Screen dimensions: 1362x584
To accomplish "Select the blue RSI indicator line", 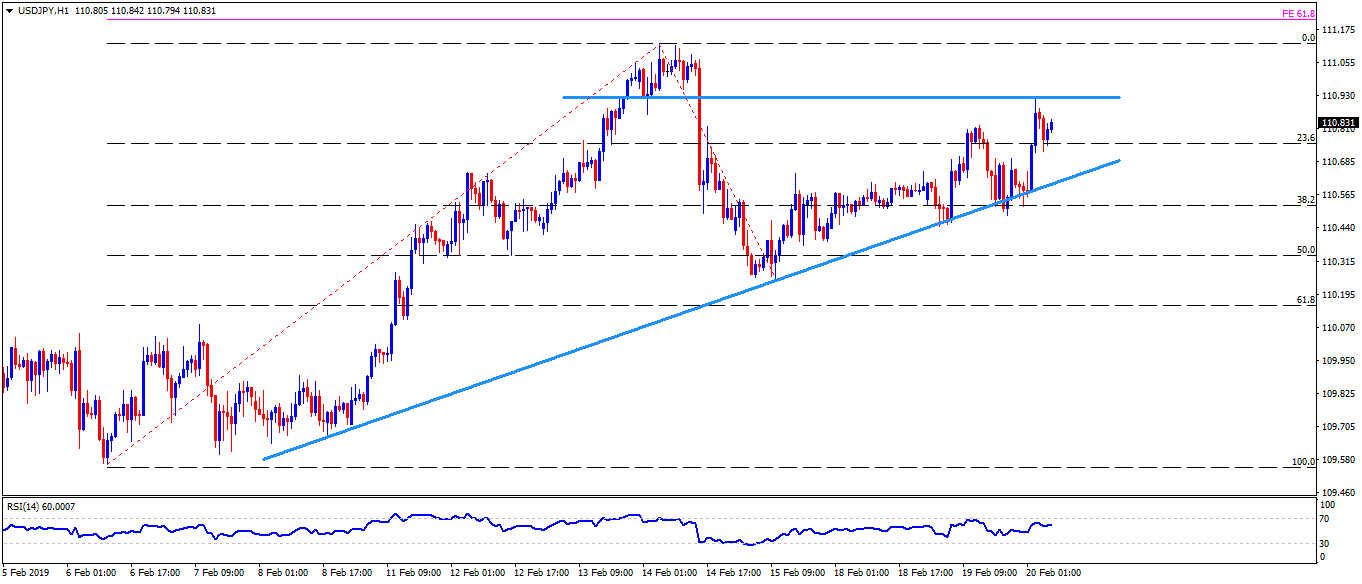I will pos(400,518).
